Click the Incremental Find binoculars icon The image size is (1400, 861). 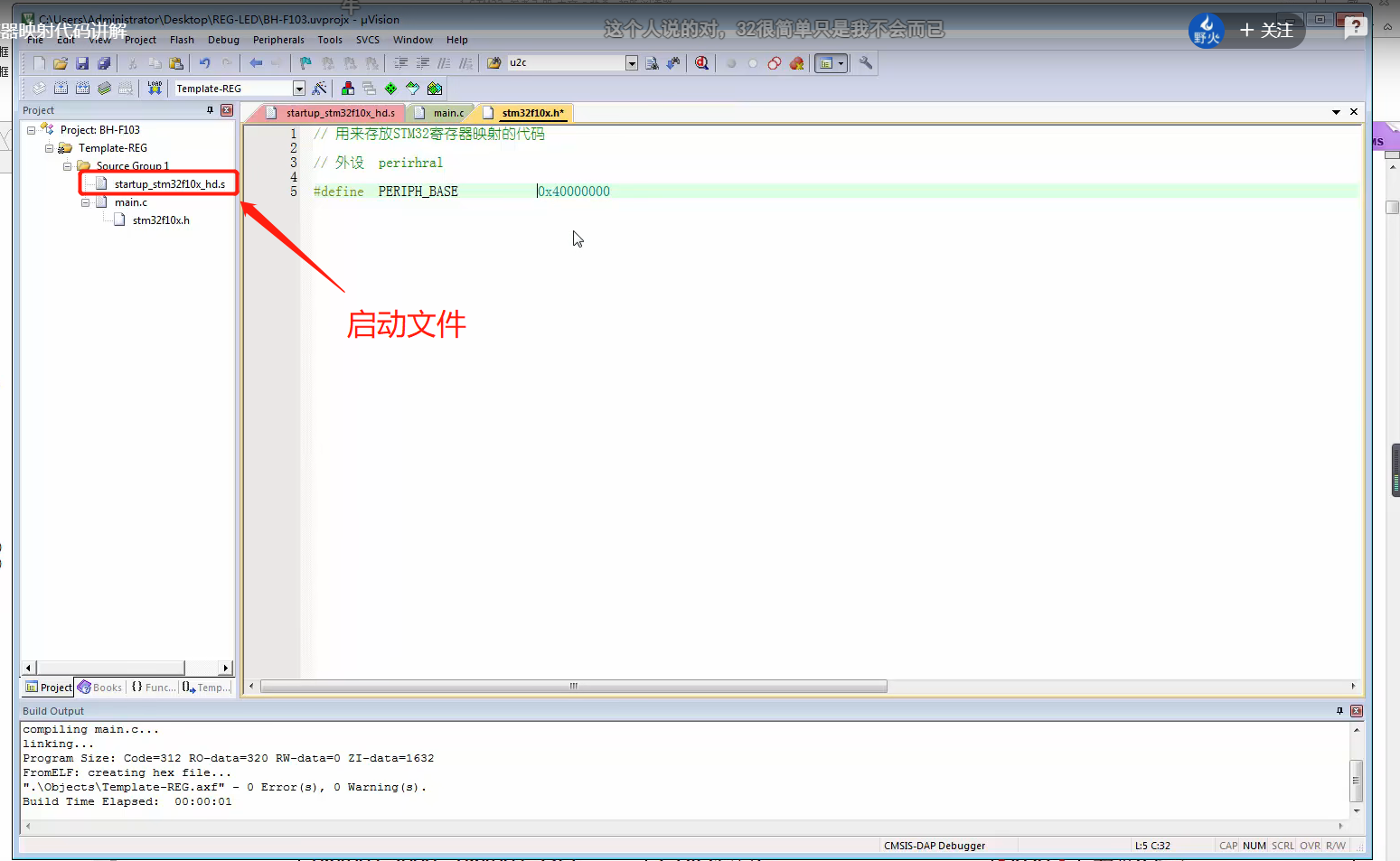click(673, 63)
